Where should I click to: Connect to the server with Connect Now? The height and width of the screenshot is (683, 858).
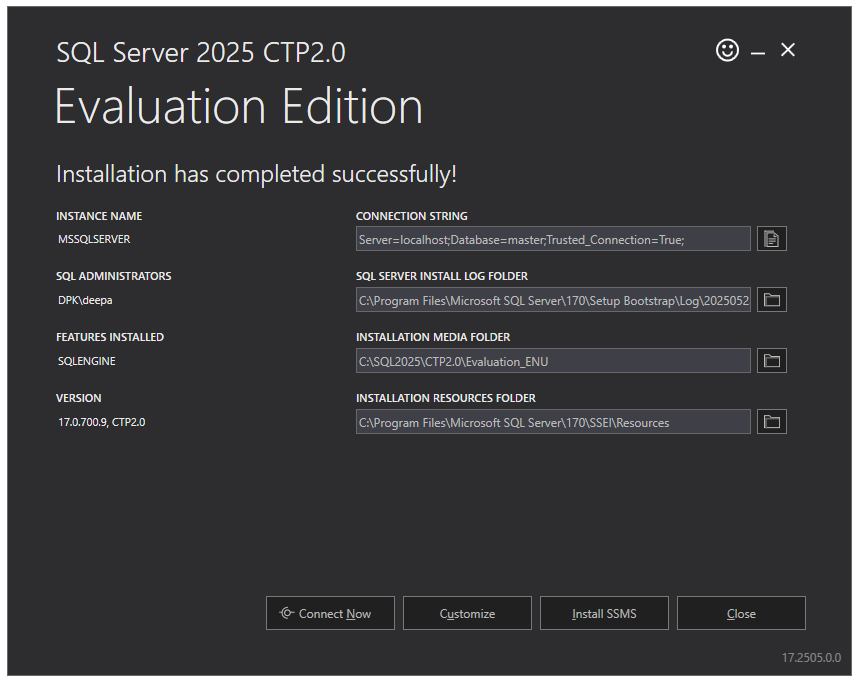pos(330,613)
